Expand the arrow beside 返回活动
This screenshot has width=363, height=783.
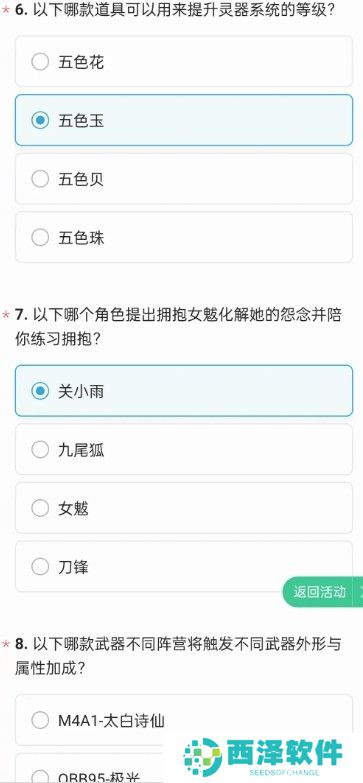360,592
